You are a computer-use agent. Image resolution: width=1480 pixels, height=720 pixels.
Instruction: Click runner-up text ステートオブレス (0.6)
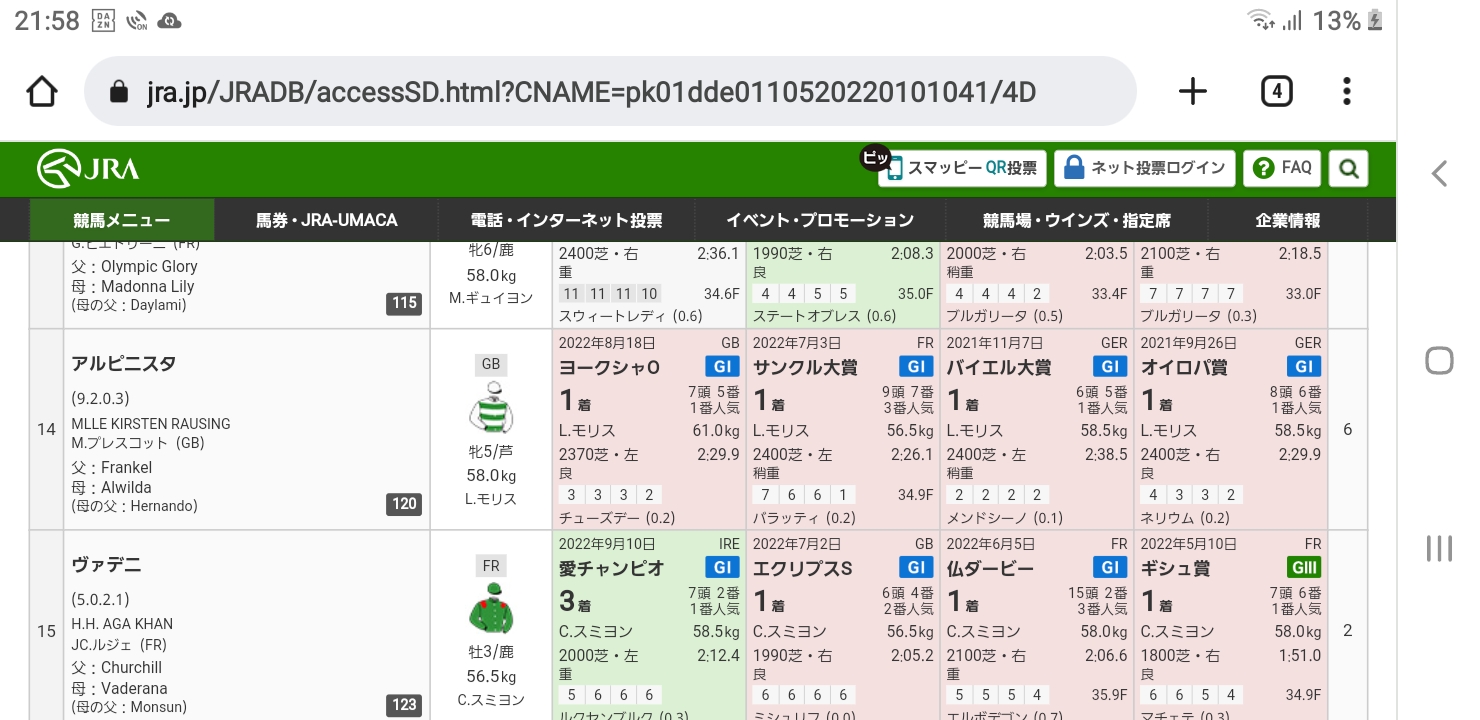pyautogui.click(x=825, y=316)
